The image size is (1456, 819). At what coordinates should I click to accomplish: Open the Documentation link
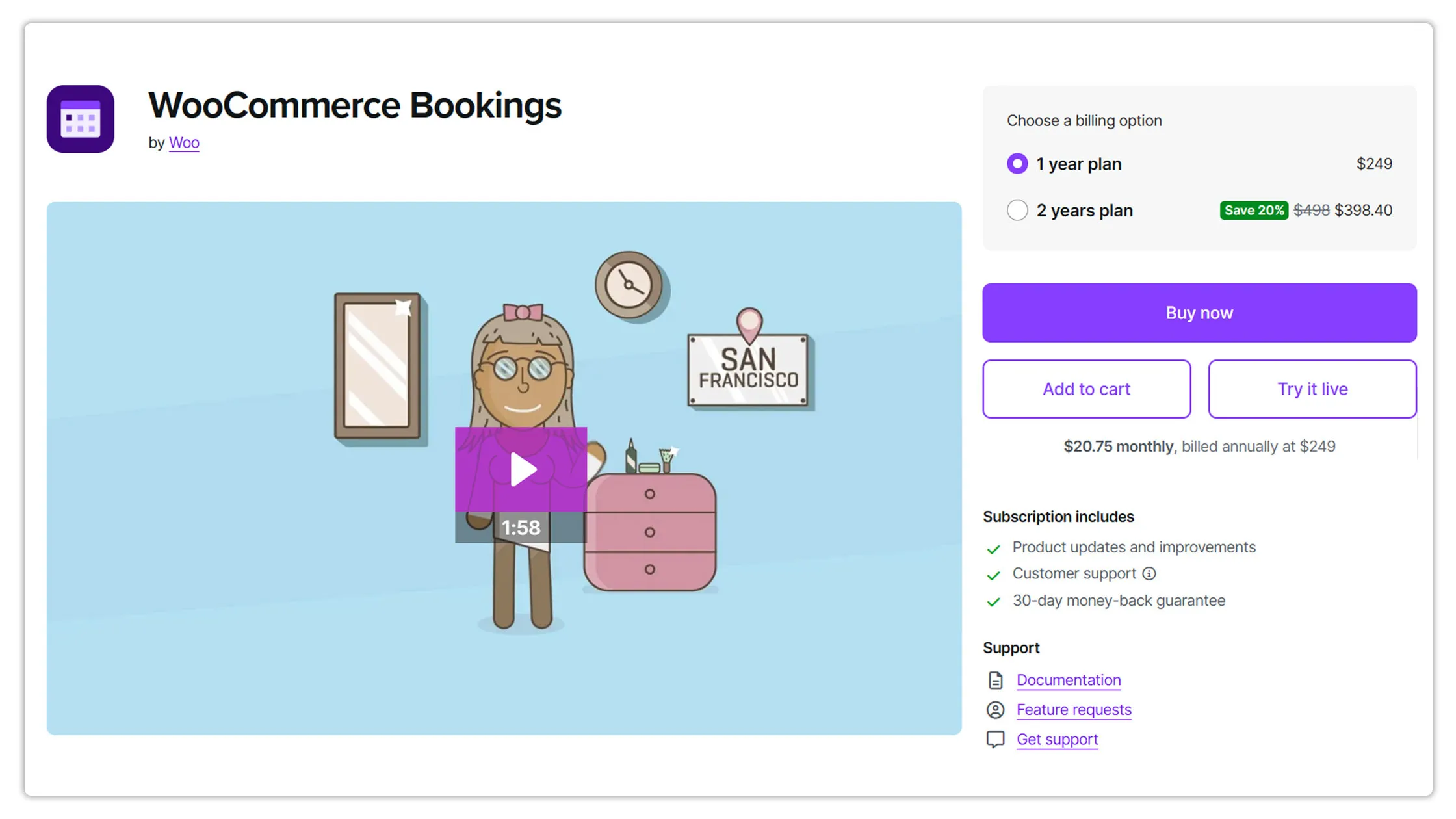click(1069, 680)
